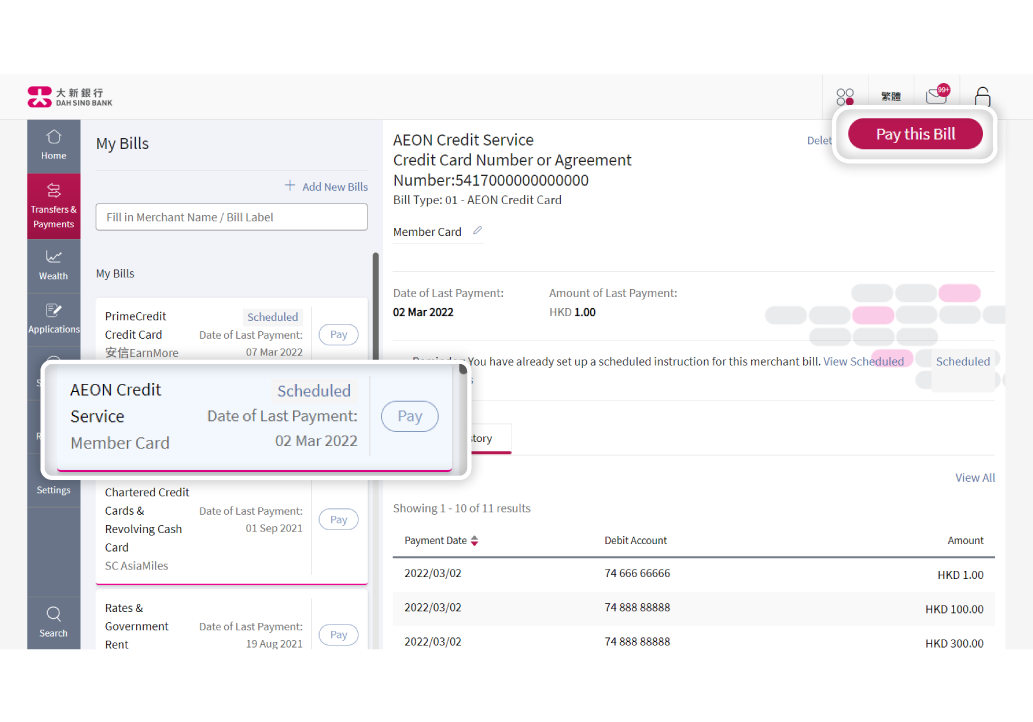The image size is (1033, 722).
Task: Open the quick menu grid icon
Action: tap(845, 97)
